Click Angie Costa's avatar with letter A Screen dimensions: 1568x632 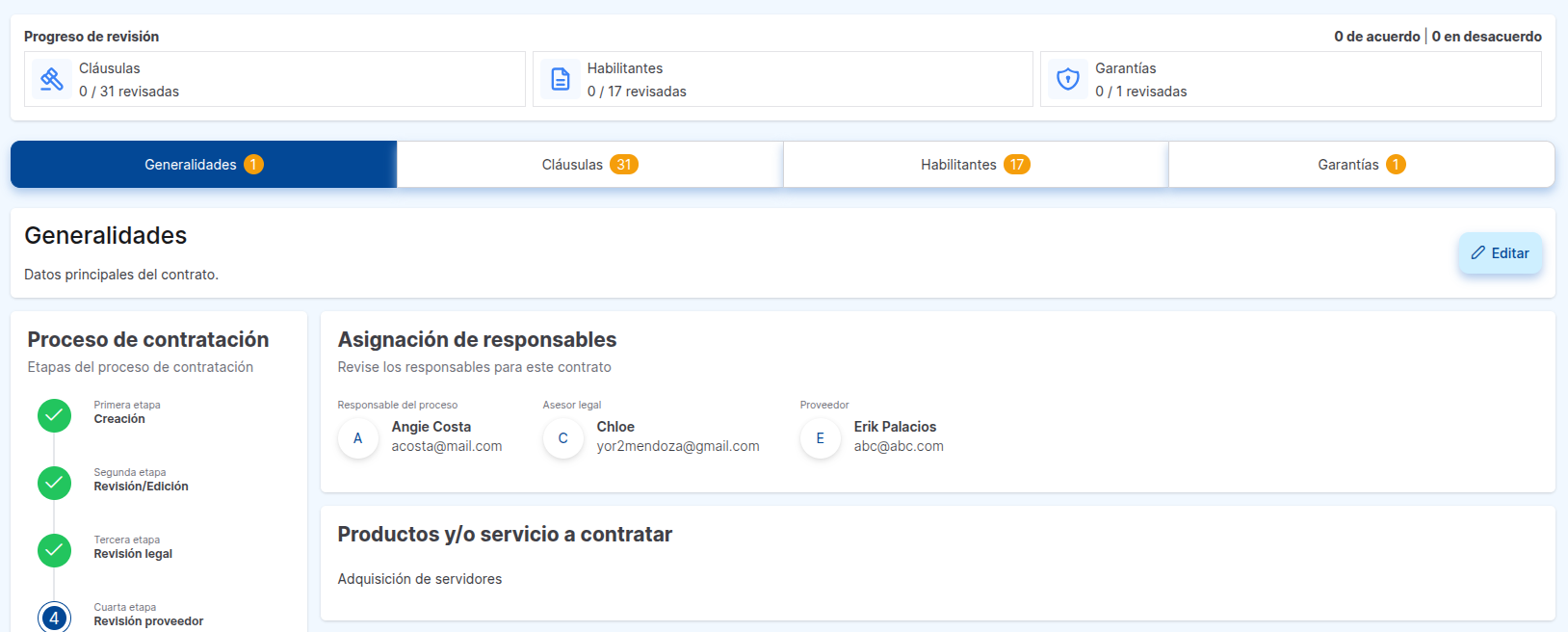point(358,438)
